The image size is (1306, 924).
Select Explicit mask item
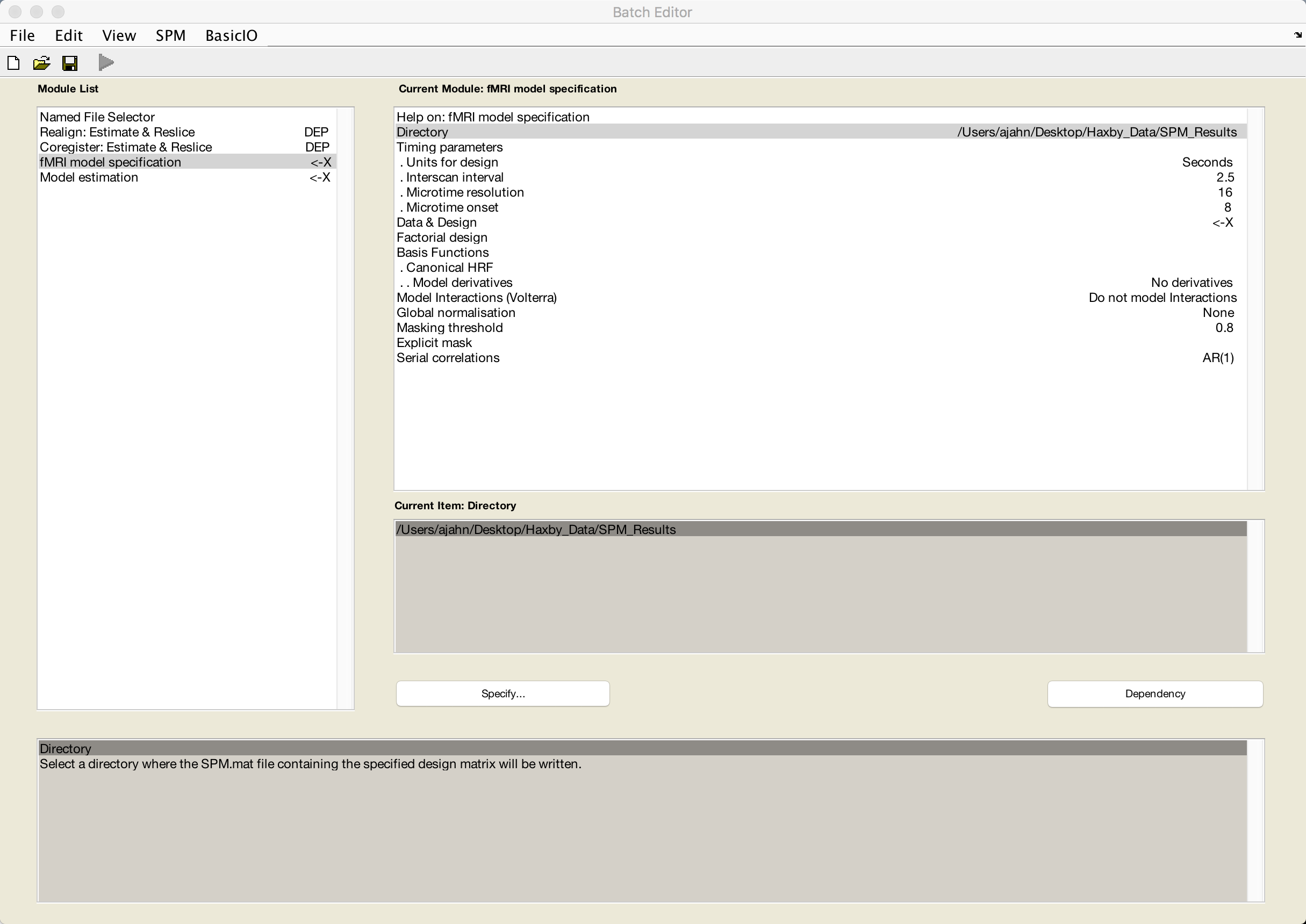coord(821,343)
